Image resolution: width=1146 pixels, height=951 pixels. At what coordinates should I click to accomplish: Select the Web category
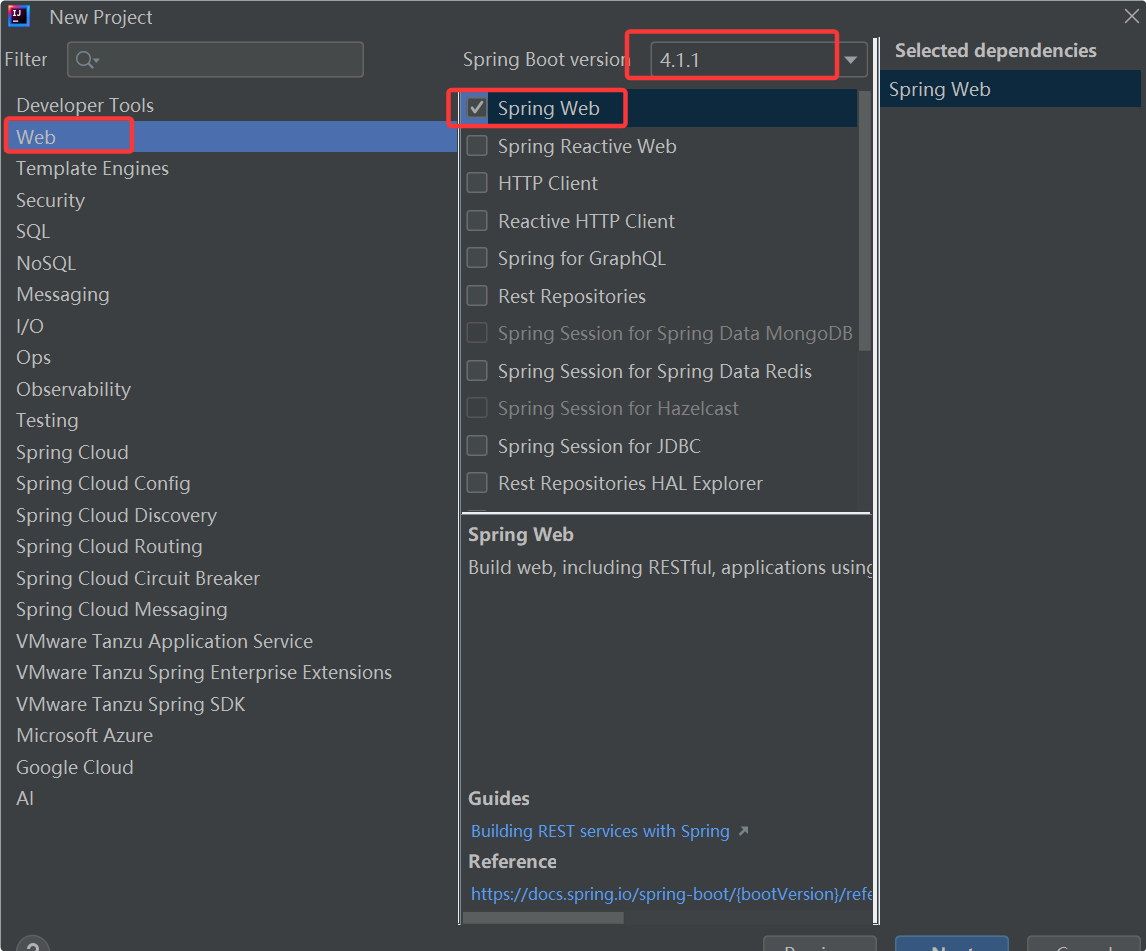point(229,137)
